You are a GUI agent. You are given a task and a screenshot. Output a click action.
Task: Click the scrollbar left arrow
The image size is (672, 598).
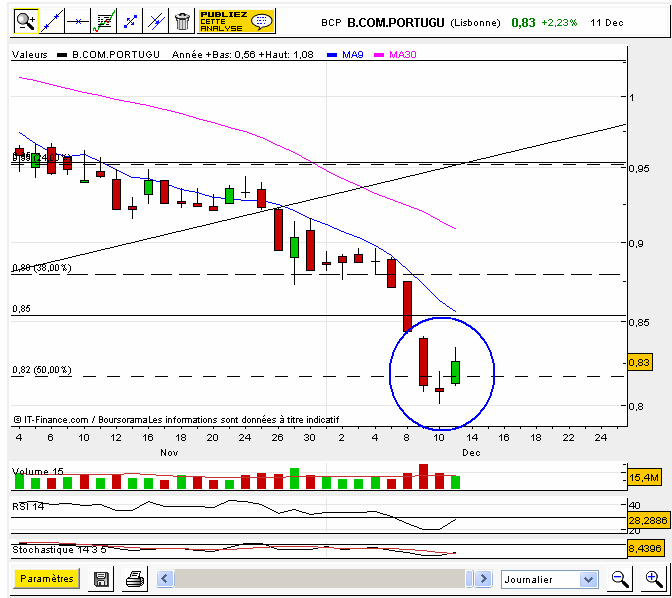tap(165, 579)
